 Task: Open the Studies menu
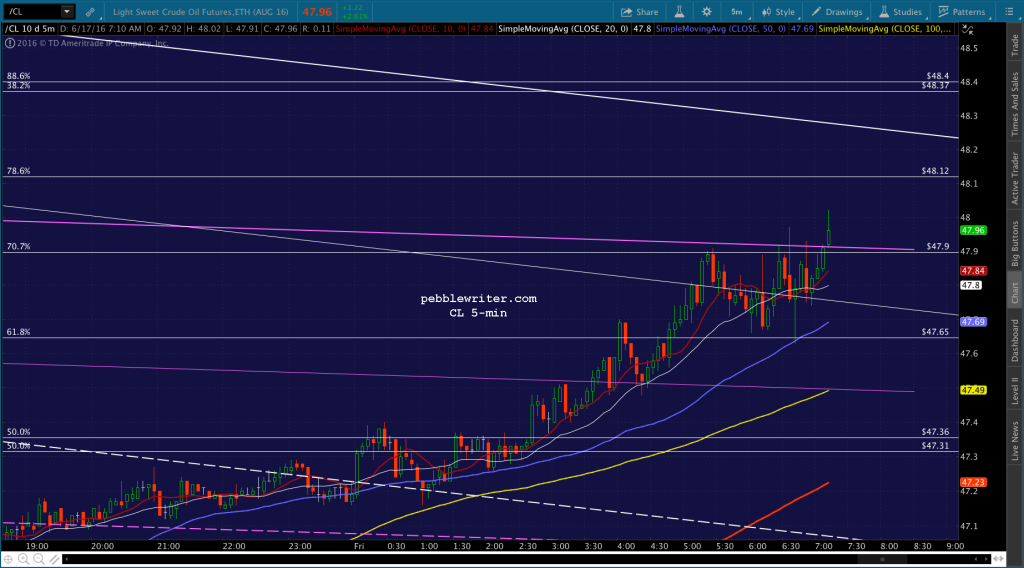(901, 12)
